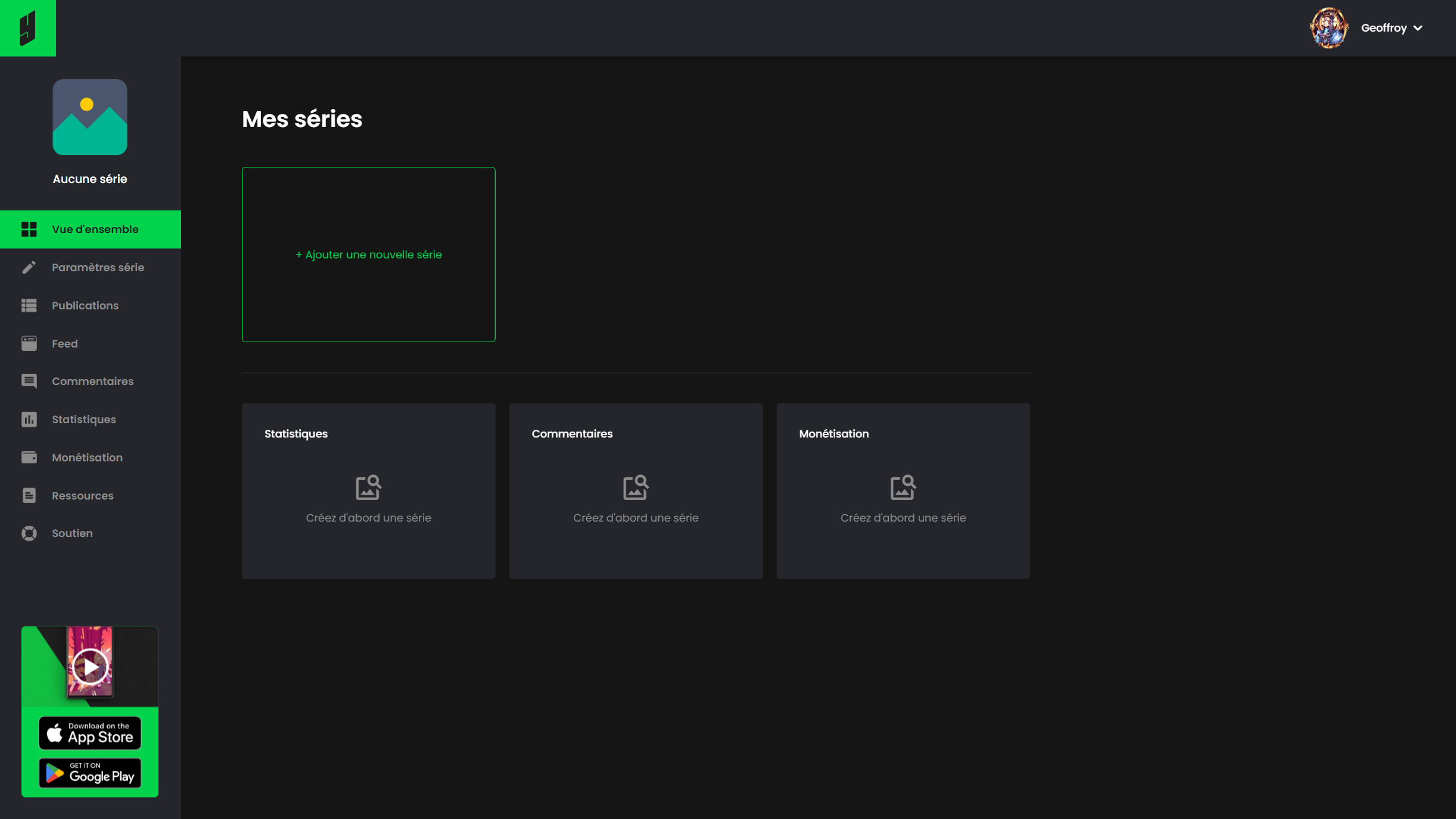Image resolution: width=1456 pixels, height=819 pixels.
Task: Click the pencil icon for Paramètres série
Action: click(x=29, y=267)
